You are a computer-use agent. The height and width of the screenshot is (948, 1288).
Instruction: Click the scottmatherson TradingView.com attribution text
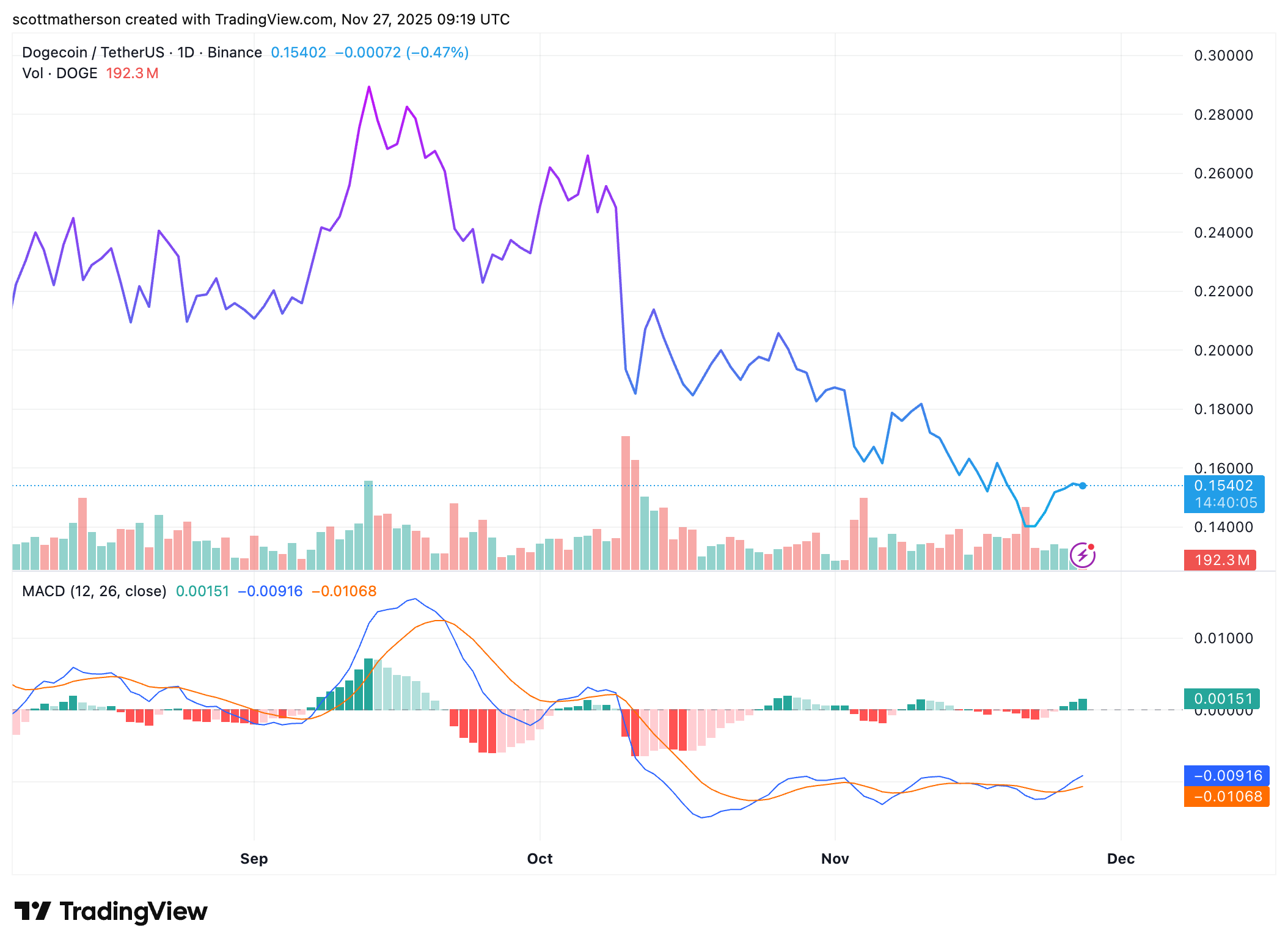coord(261,19)
